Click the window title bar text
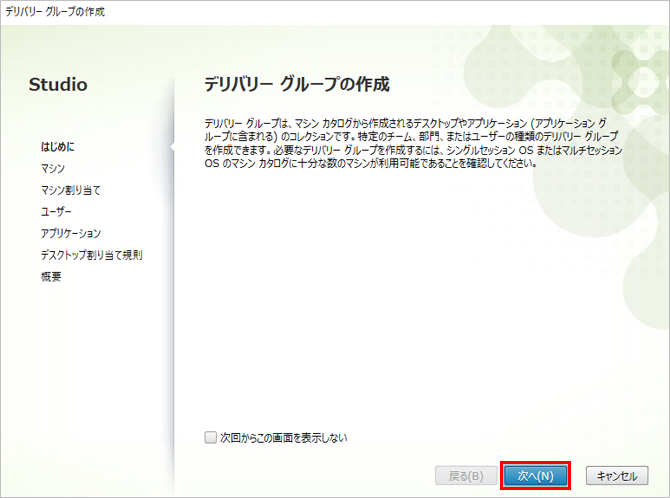 tap(55, 12)
